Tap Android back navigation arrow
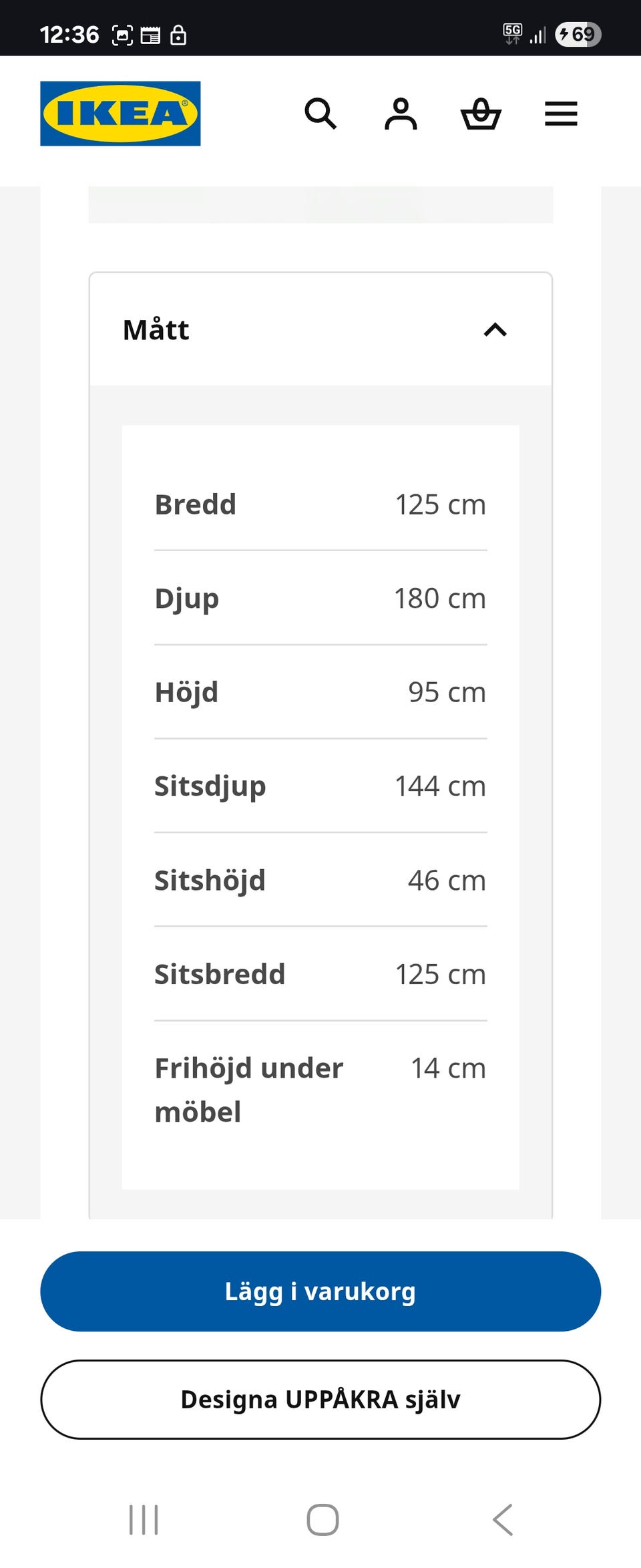Viewport: 641px width, 1568px height. pos(503,1520)
